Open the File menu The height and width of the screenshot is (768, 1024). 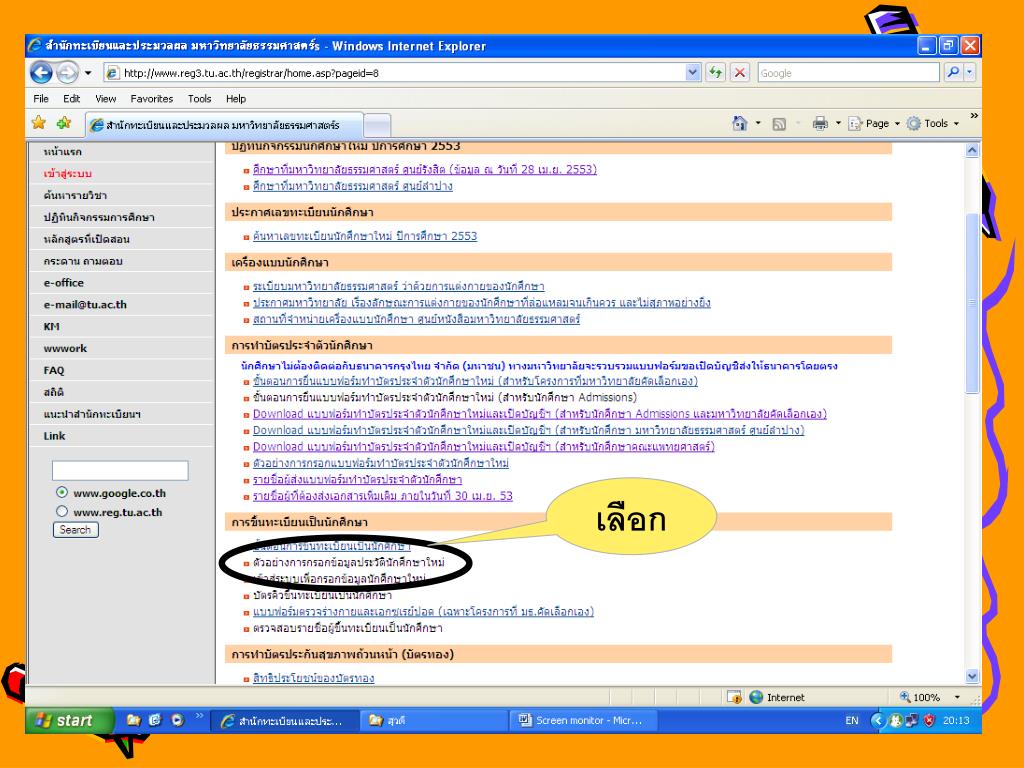coord(40,99)
